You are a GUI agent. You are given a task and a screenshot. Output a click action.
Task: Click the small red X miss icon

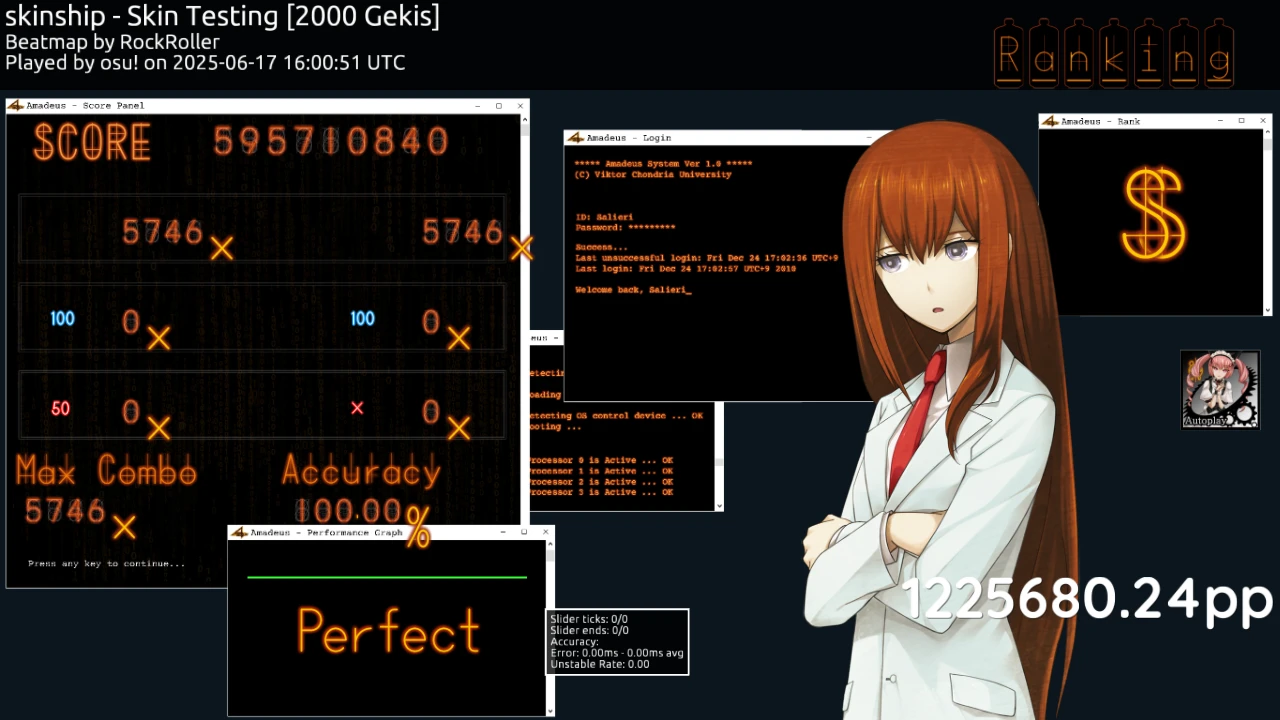(357, 408)
